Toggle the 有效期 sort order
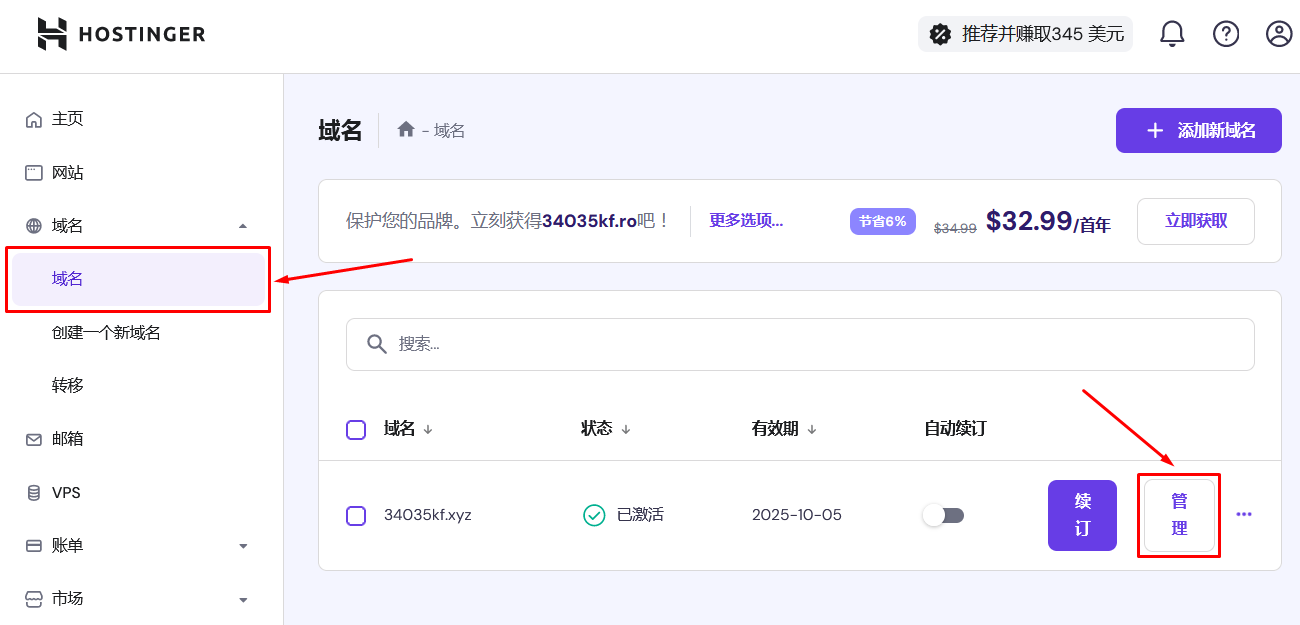Viewport: 1300px width, 625px height. [810, 428]
